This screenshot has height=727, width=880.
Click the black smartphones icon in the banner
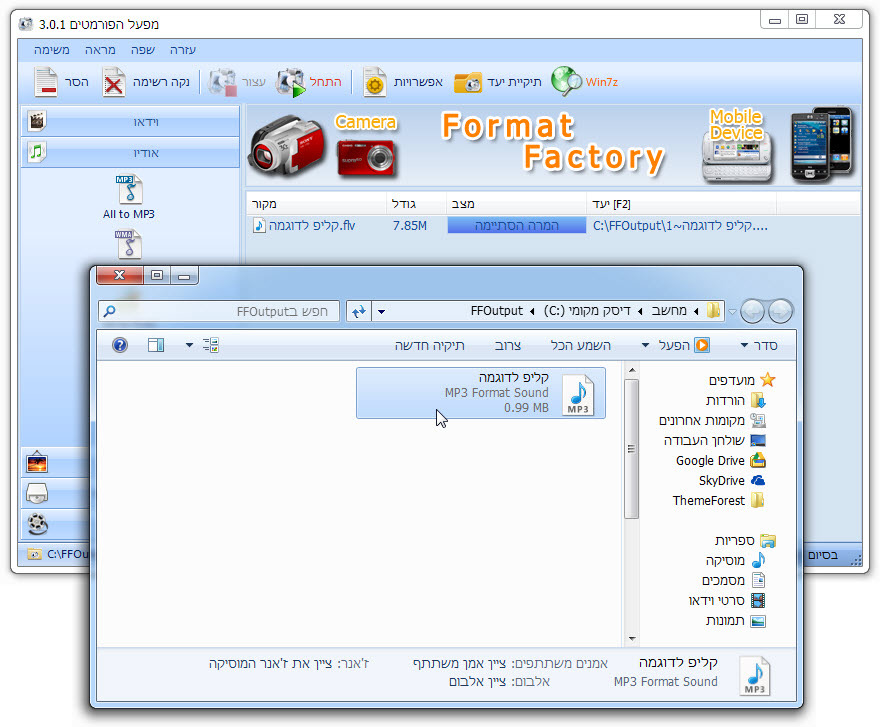[822, 144]
